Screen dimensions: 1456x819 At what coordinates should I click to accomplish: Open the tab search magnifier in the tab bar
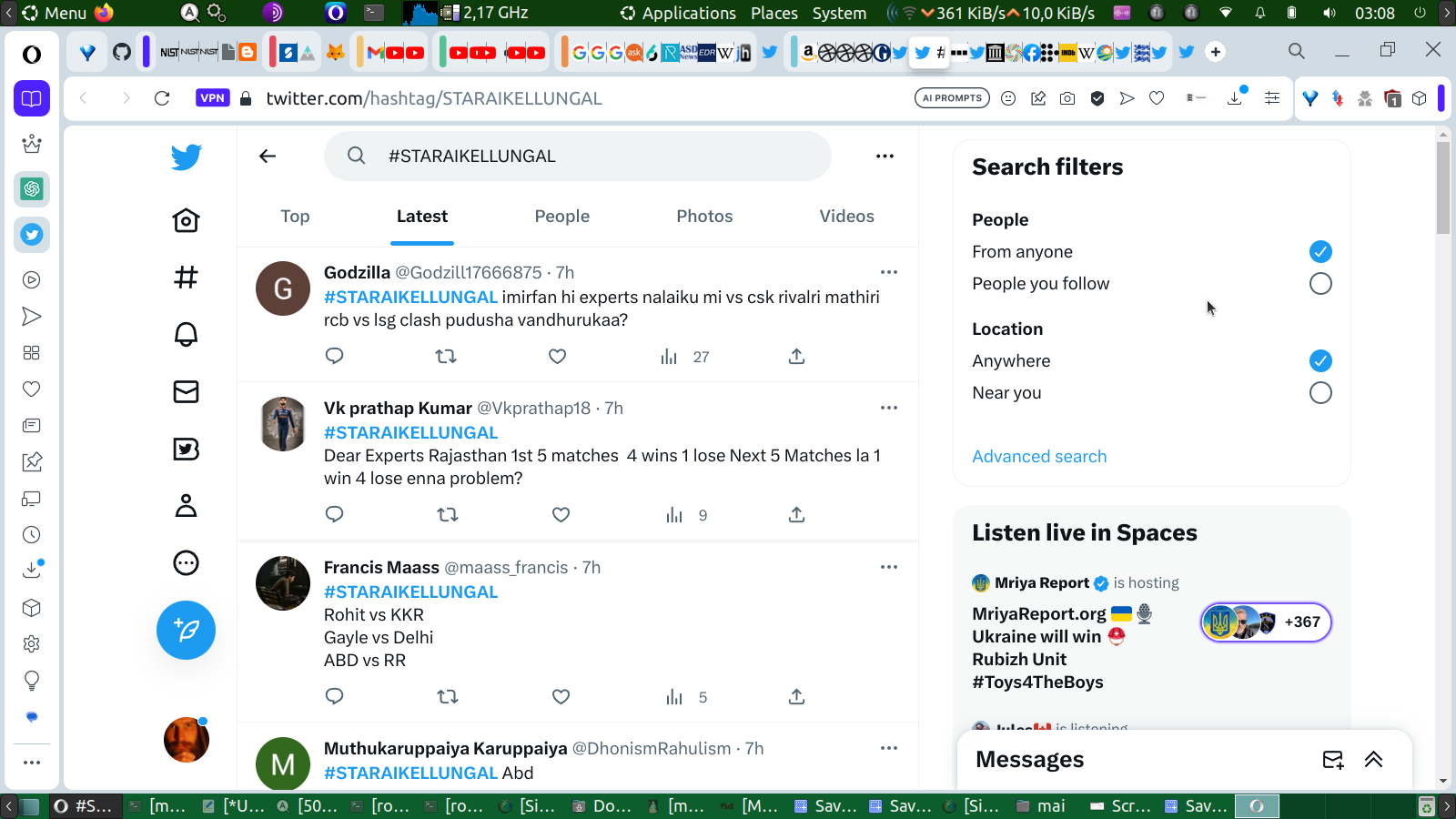pyautogui.click(x=1297, y=51)
